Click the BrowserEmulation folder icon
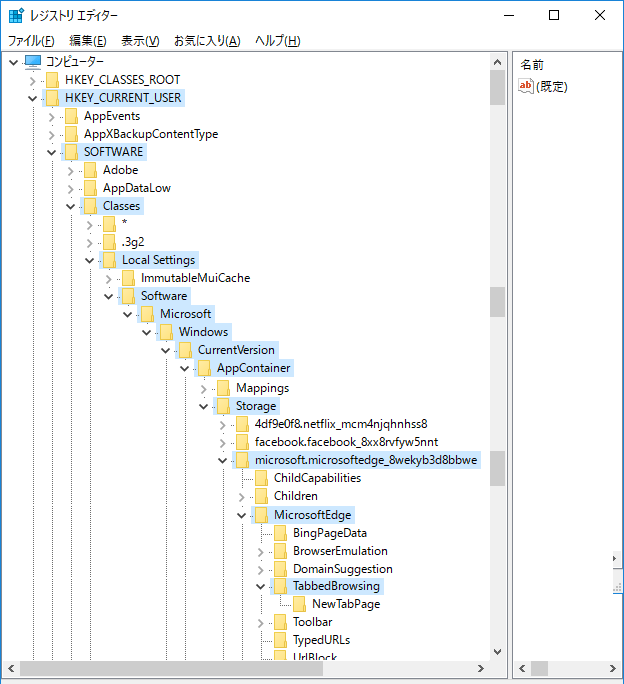Screen dimensions: 624x684 point(281,551)
